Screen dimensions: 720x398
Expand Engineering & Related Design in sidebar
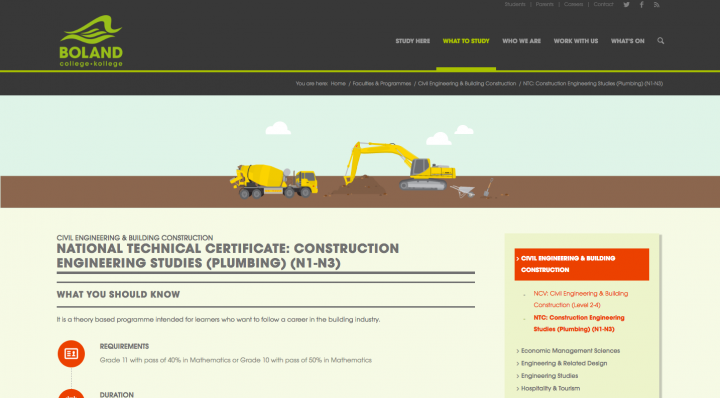pos(564,363)
